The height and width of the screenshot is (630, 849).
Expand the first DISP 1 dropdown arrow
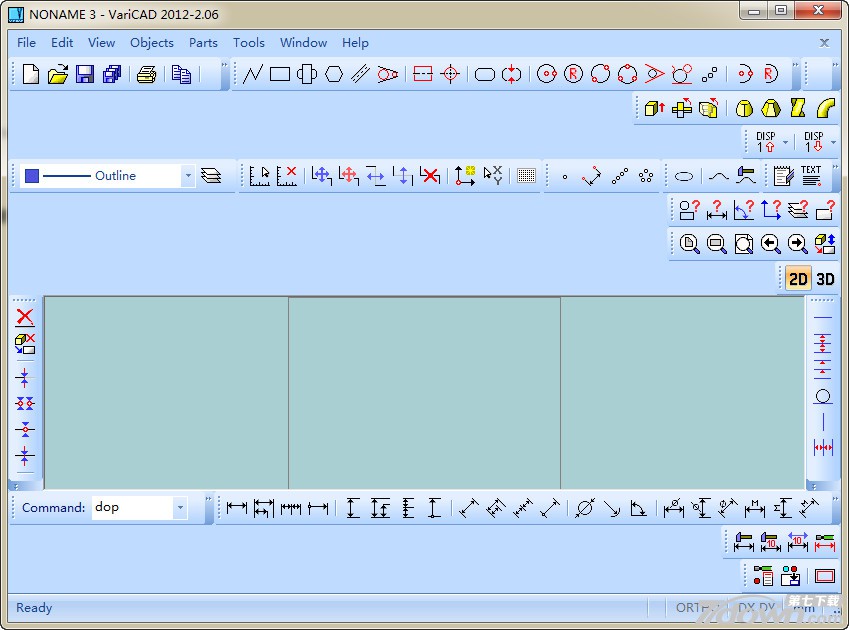click(x=785, y=142)
